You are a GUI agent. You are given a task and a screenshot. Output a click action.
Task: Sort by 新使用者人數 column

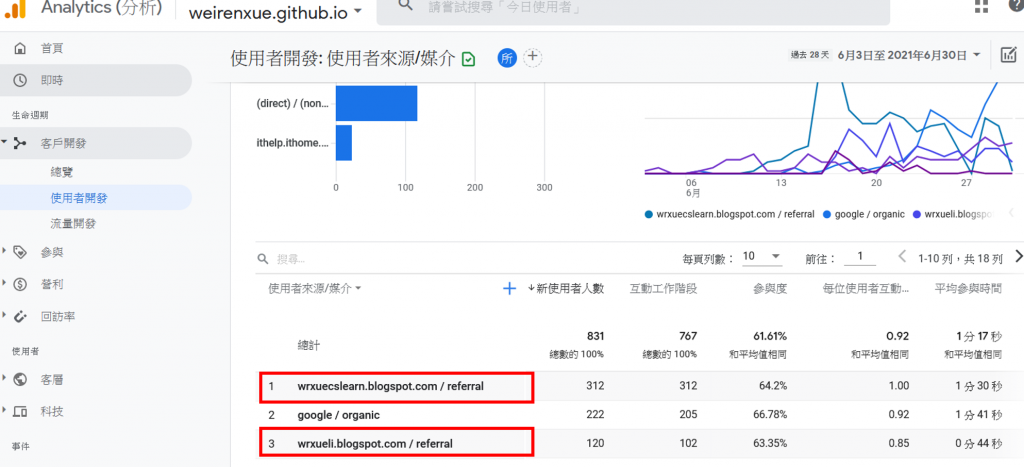click(566, 288)
